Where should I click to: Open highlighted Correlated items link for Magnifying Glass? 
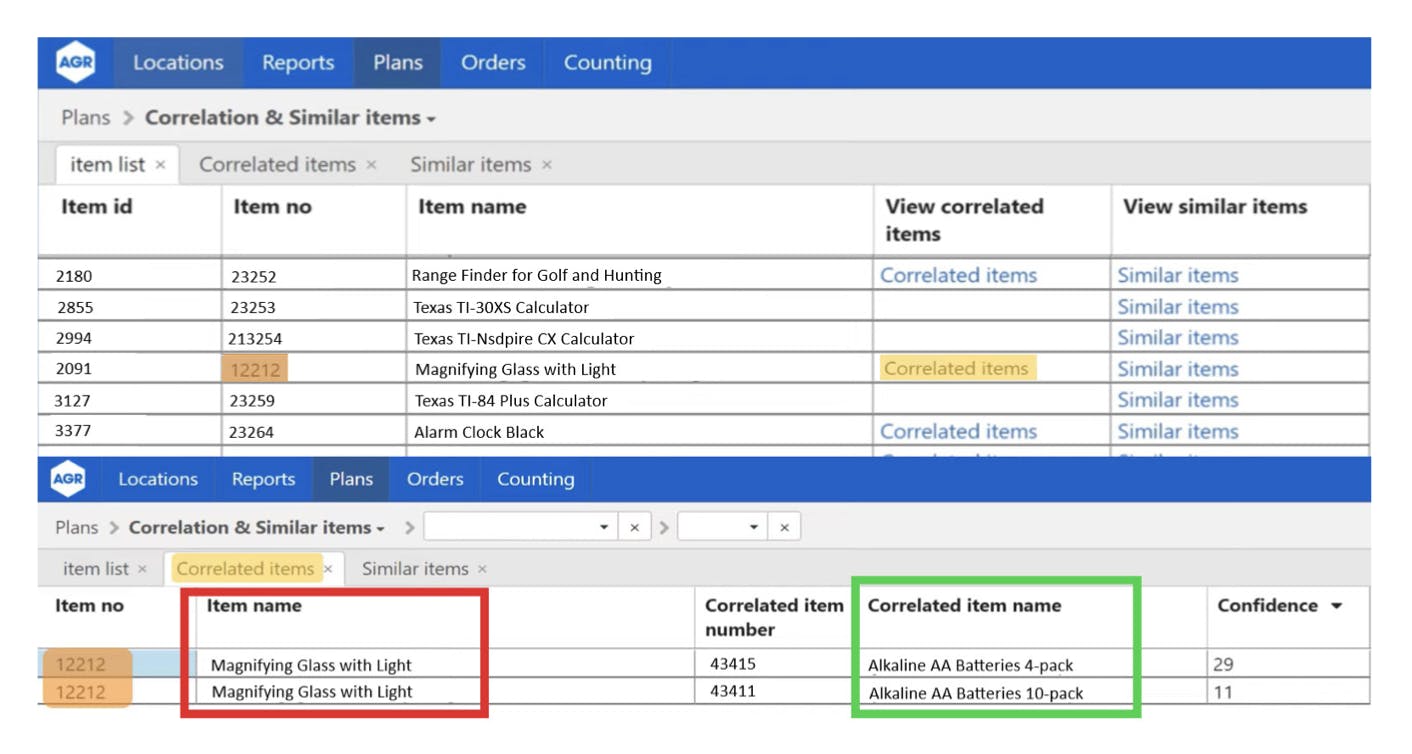click(956, 369)
